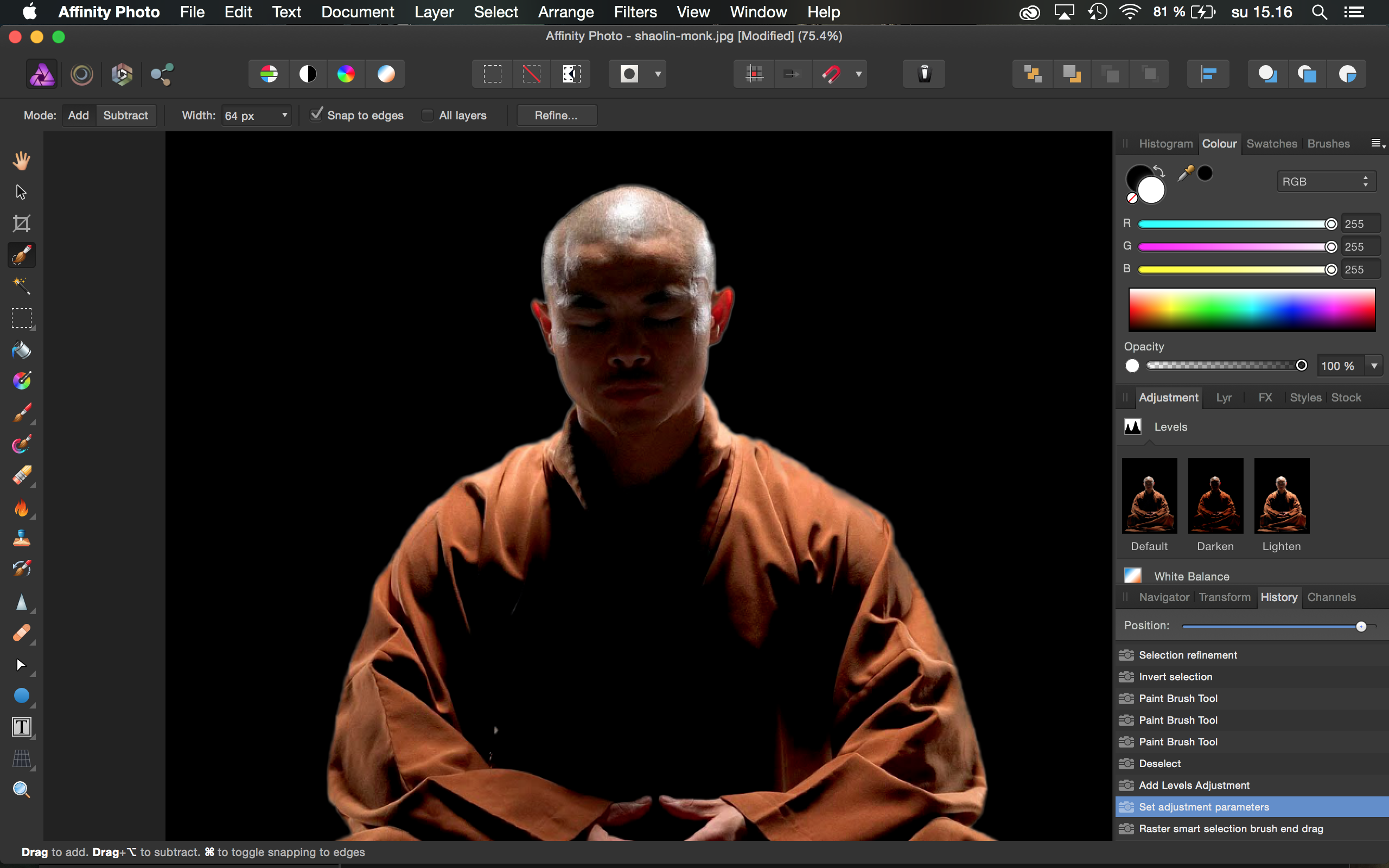1389x868 pixels.
Task: Swap primary and secondary colours arrow
Action: click(1159, 170)
